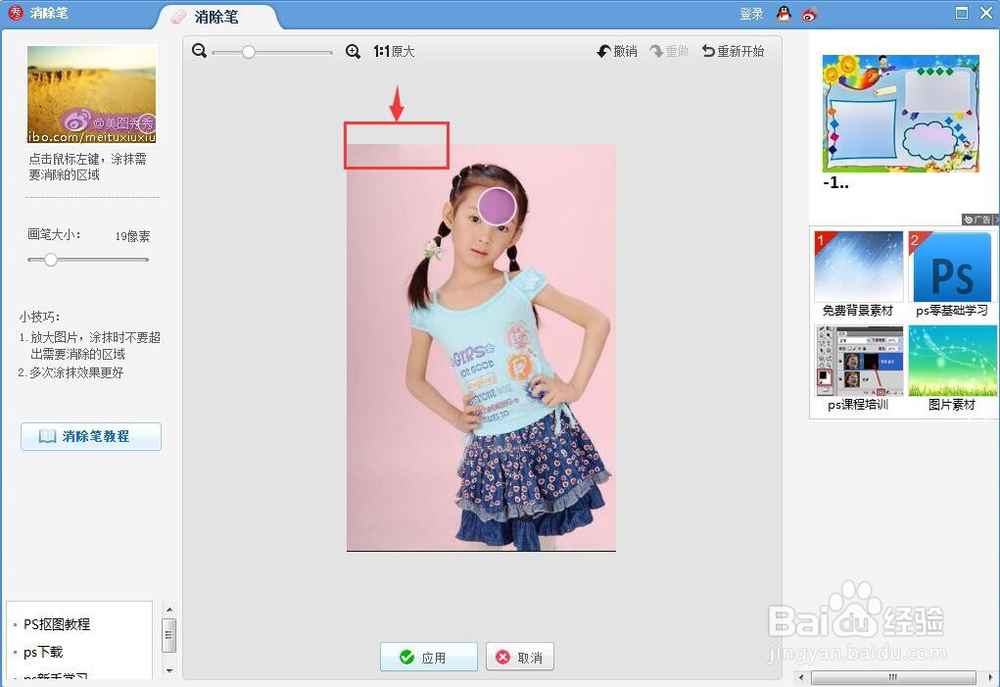Select the zoom out magnifier icon
The width and height of the screenshot is (1000, 687).
click(199, 50)
